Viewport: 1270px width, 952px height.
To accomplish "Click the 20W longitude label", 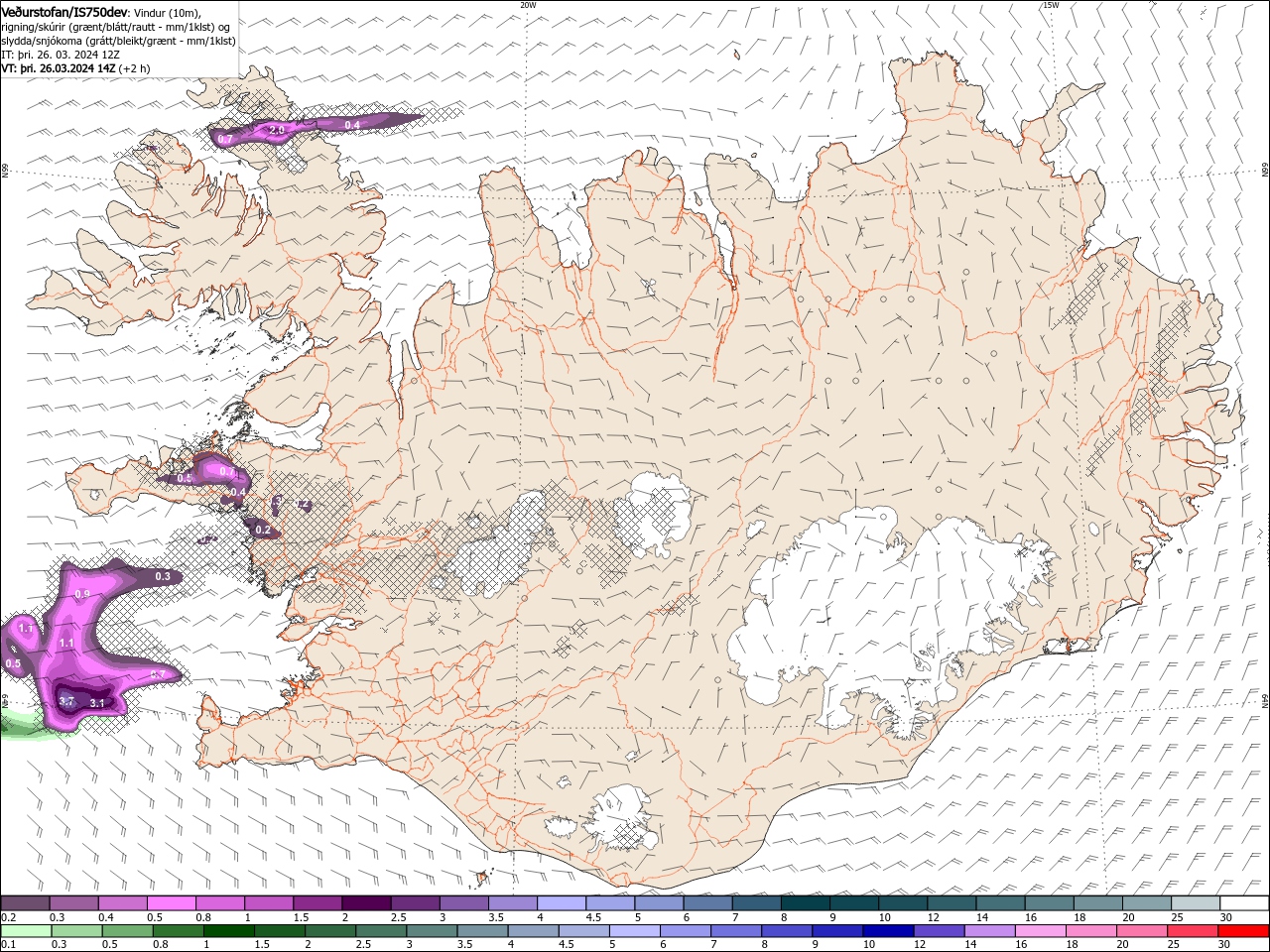I will point(528,5).
